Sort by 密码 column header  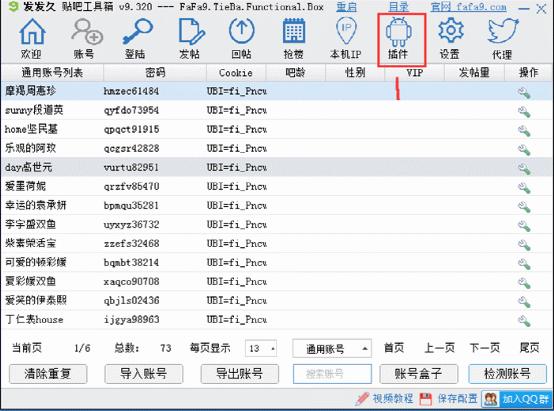point(155,73)
